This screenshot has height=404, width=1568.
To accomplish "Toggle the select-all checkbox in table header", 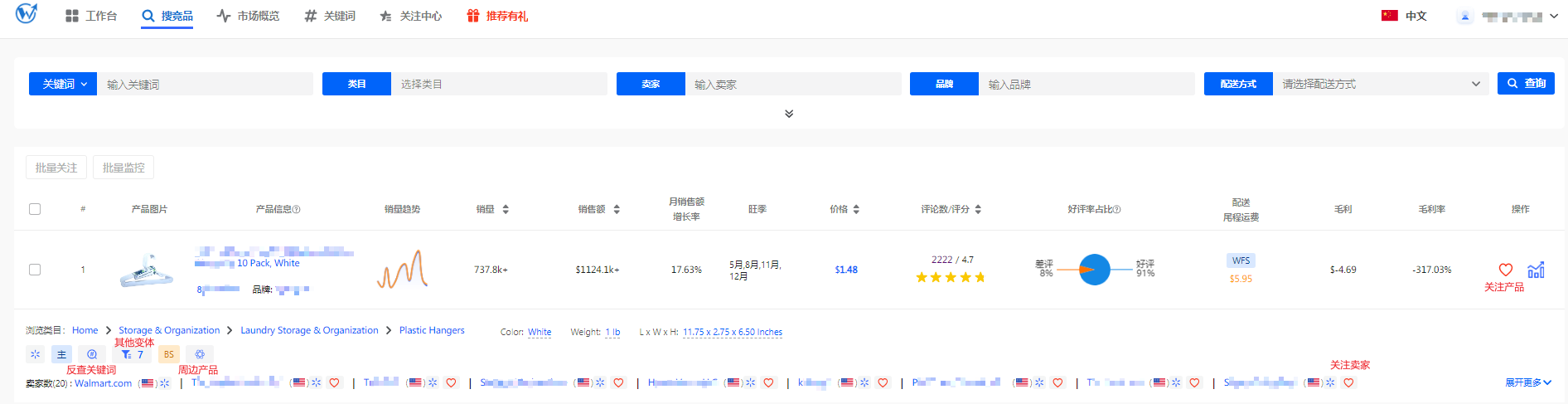I will 35,209.
